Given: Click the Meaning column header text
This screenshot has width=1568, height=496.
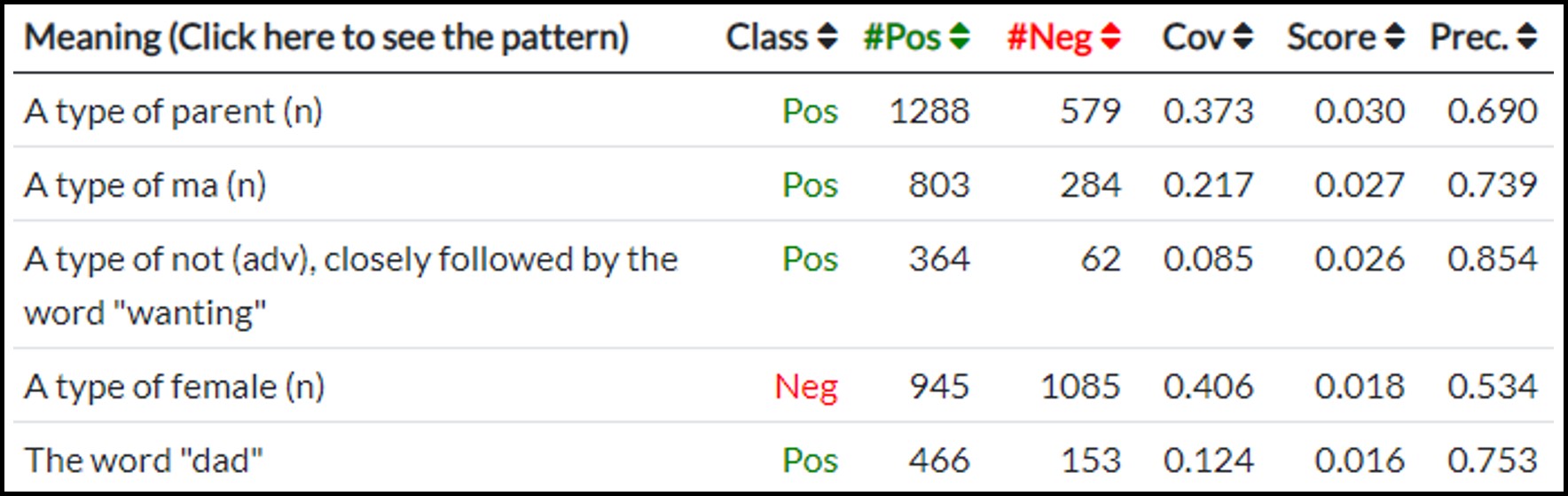Looking at the screenshot, I should 326,37.
